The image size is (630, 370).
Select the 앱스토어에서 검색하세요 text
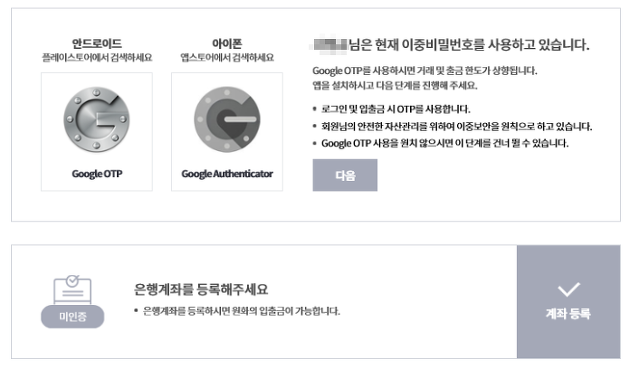tap(227, 57)
